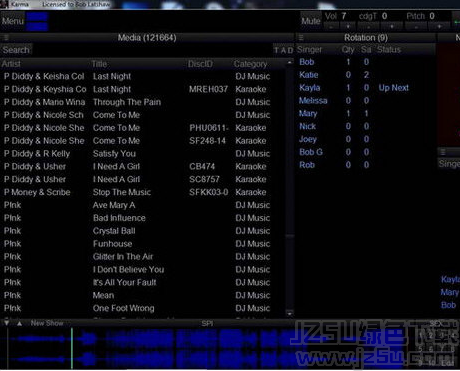Image resolution: width=460 pixels, height=371 pixels.
Task: Click the SPI label above the waveform
Action: 207,323
